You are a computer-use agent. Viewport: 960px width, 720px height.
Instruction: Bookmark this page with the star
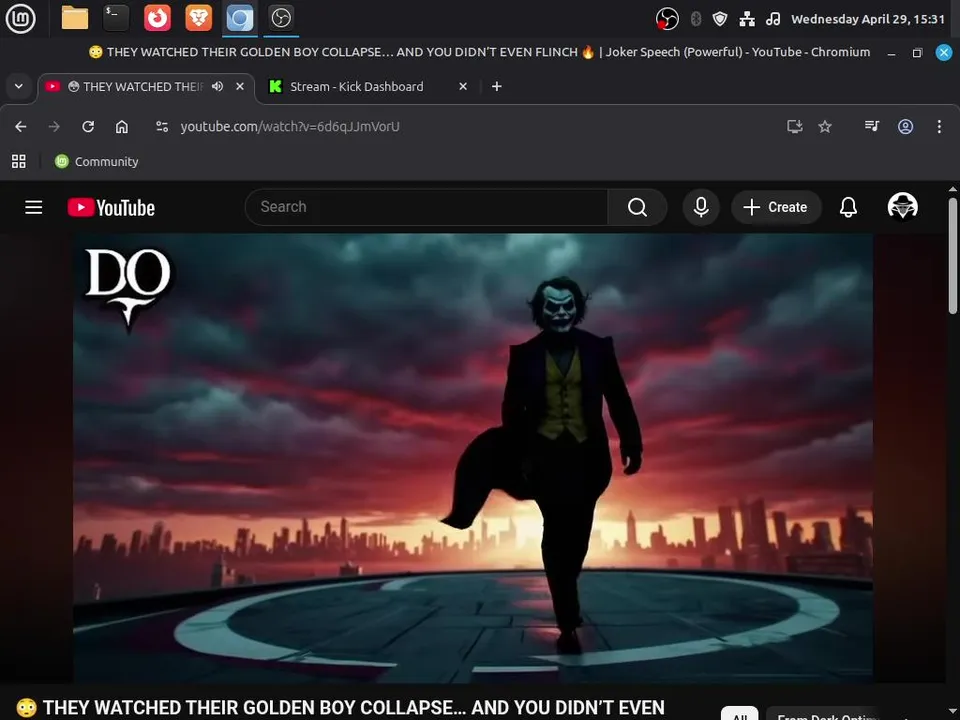click(x=825, y=126)
